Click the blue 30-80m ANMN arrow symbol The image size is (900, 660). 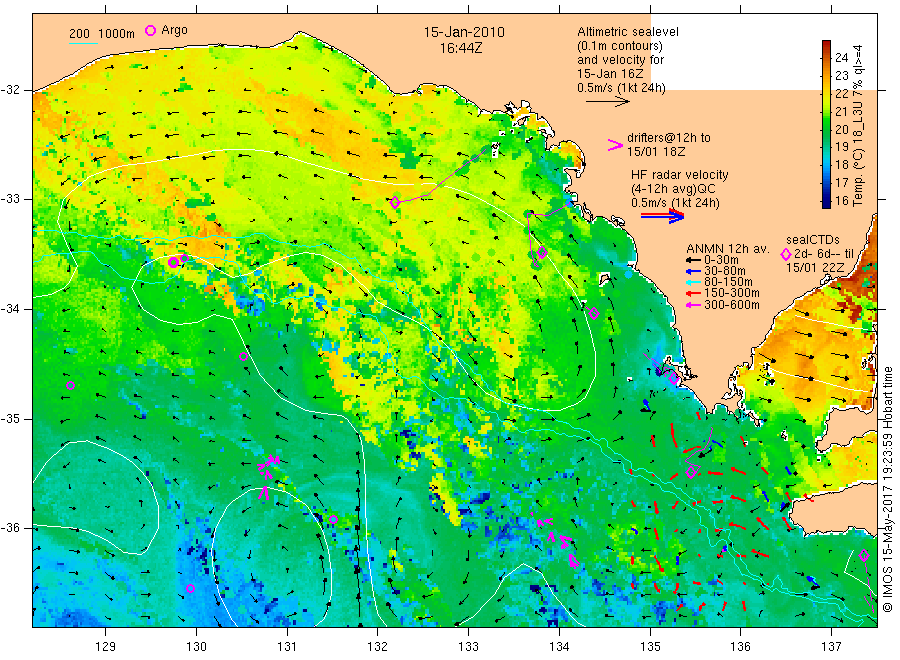pos(694,271)
